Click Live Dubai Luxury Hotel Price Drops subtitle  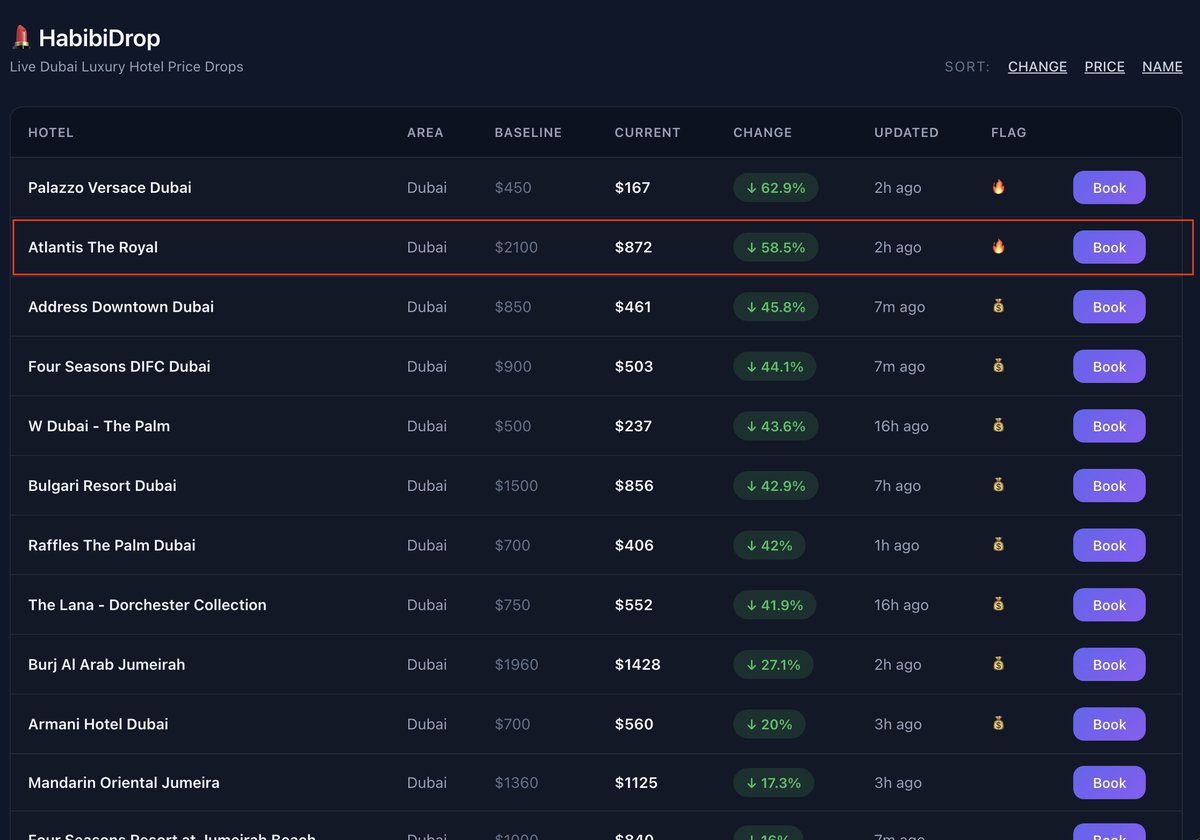[x=127, y=67]
